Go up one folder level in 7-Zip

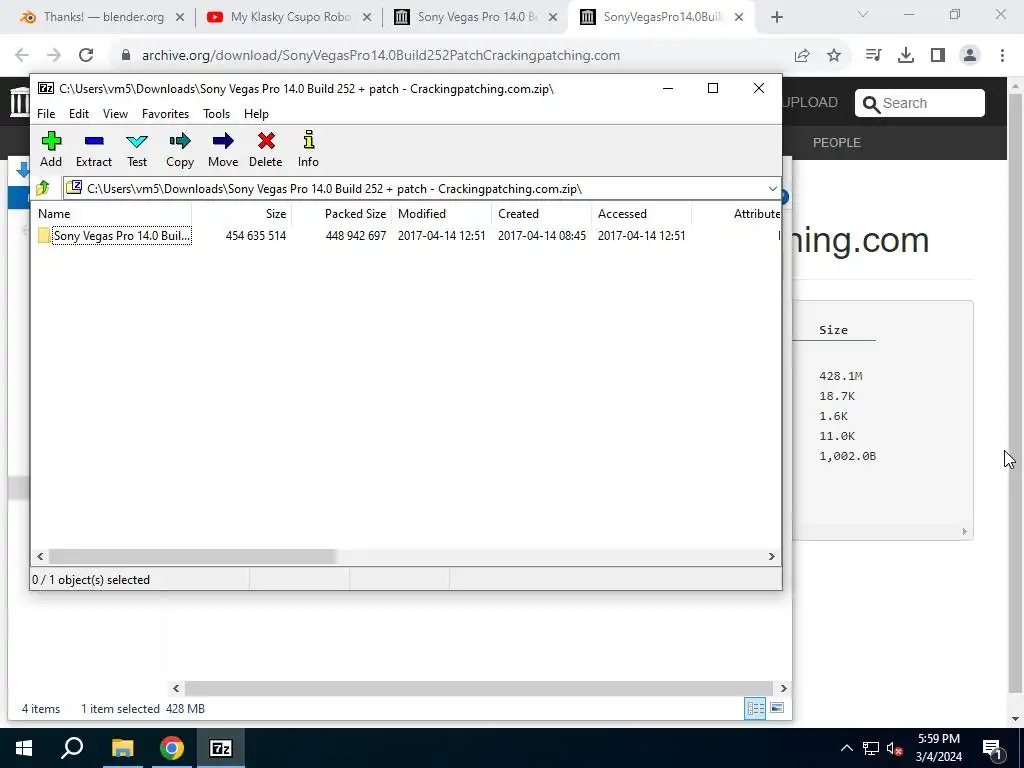[x=43, y=189]
